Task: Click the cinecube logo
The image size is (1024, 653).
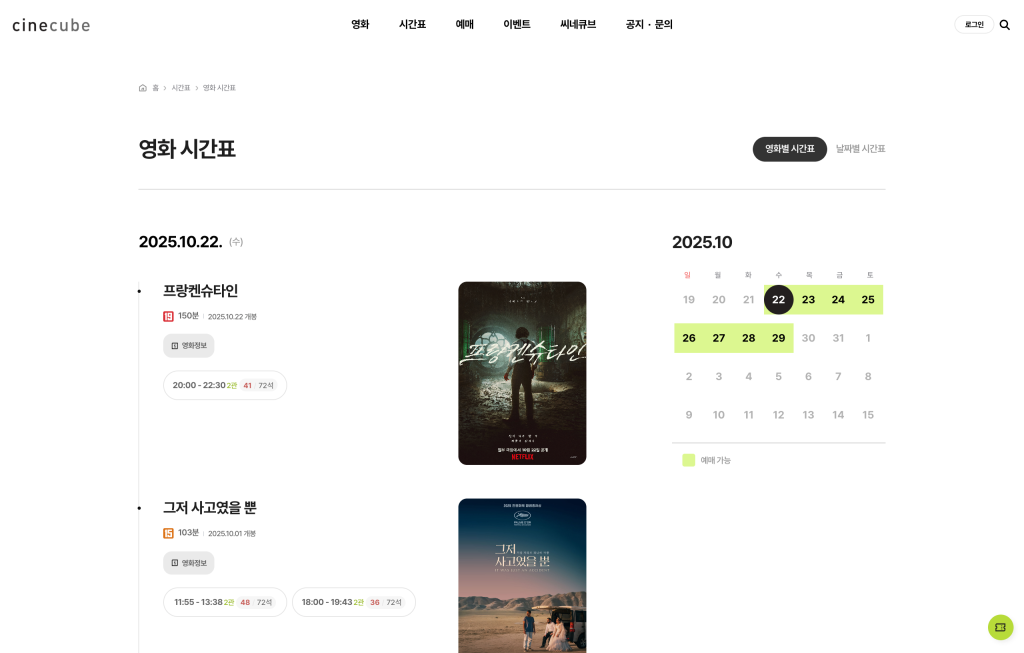Action: coord(51,25)
